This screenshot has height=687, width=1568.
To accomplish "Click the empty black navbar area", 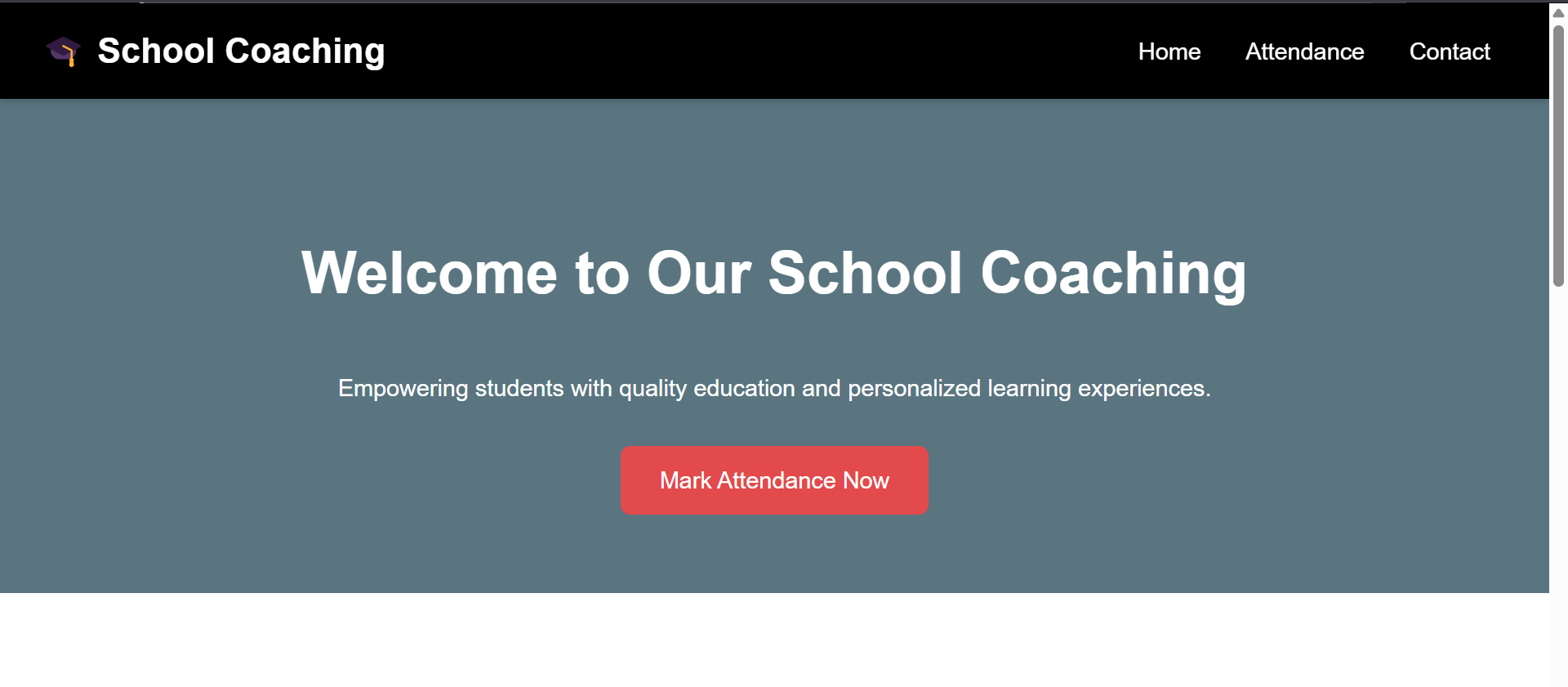I will point(759,51).
